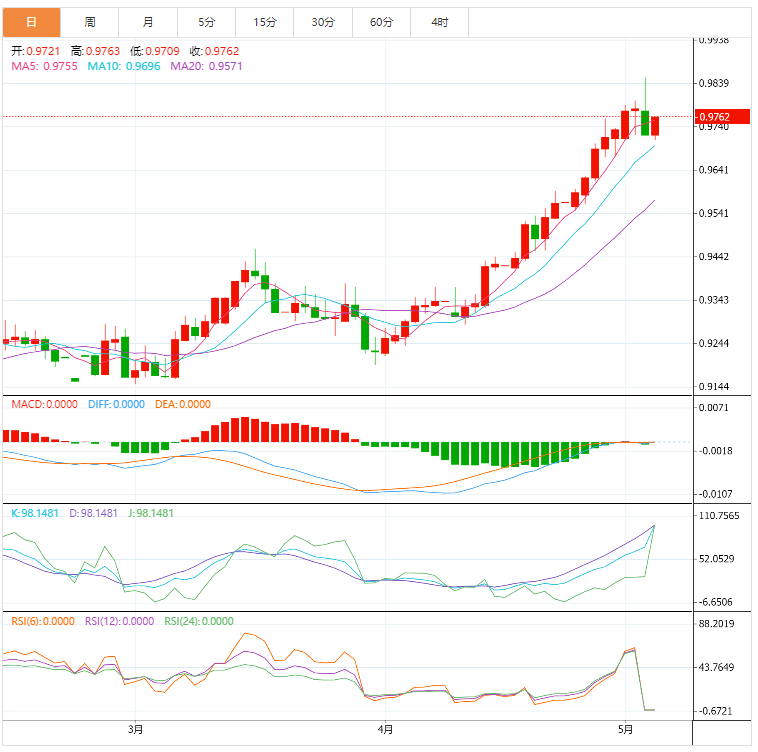Viewport: 758px width, 752px height.
Task: Click the MA5 indicator label
Action: click(43, 66)
